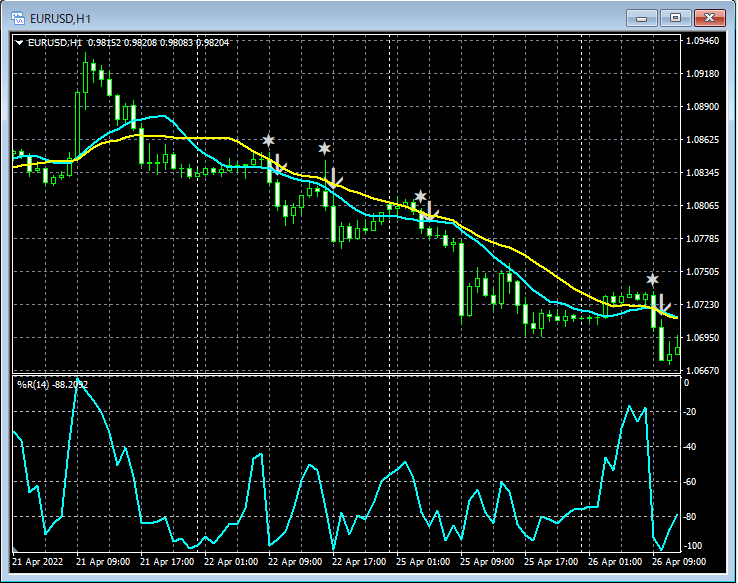
Task: Select the star marker near 25 Apr 01:00
Action: coord(420,196)
